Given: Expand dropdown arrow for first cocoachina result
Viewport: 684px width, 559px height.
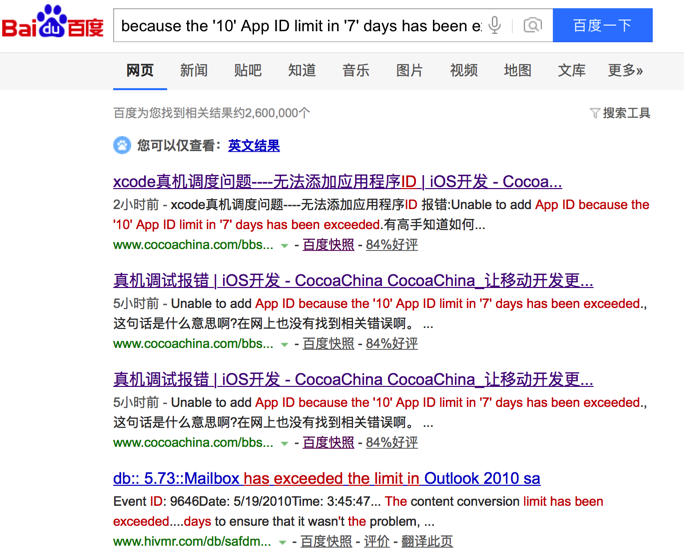Looking at the screenshot, I should click(x=284, y=246).
